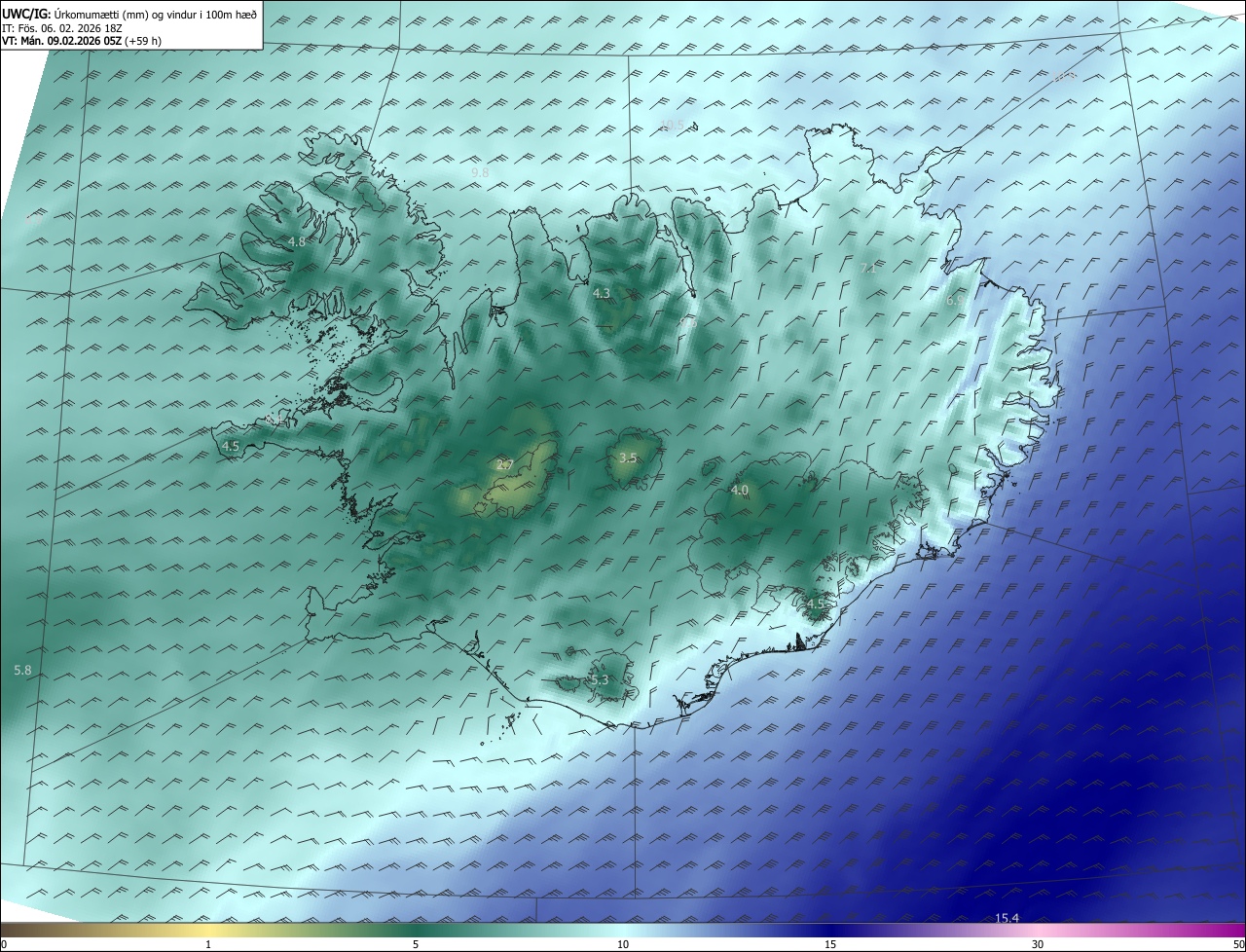Click the '15' tick on the color scale
1246x952 pixels.
(x=830, y=944)
